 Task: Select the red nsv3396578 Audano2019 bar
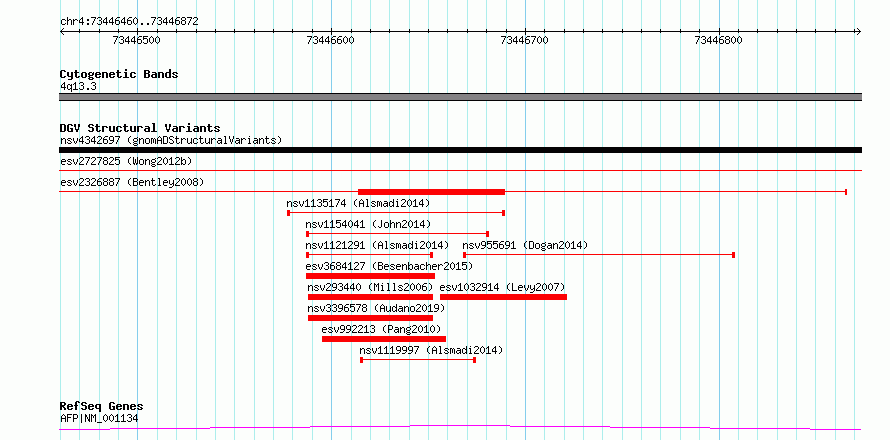(370, 318)
